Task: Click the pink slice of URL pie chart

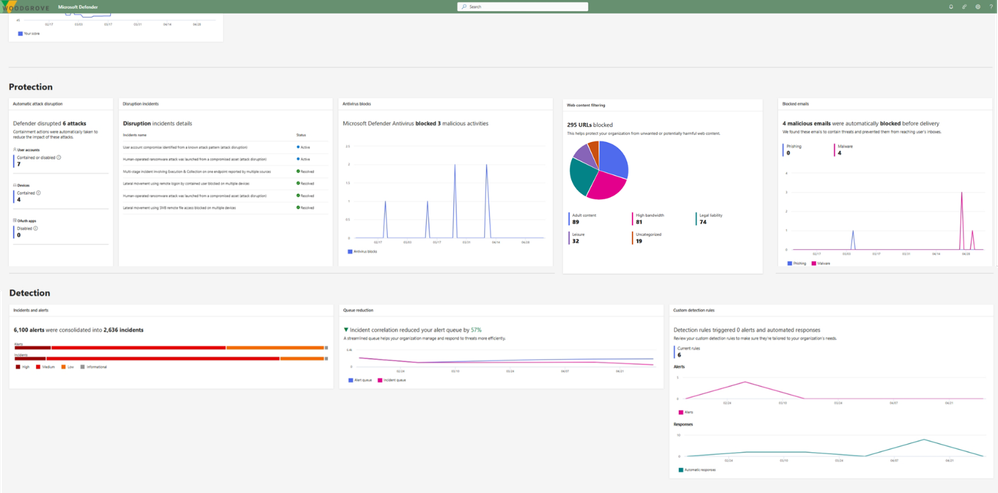Action: coord(605,187)
